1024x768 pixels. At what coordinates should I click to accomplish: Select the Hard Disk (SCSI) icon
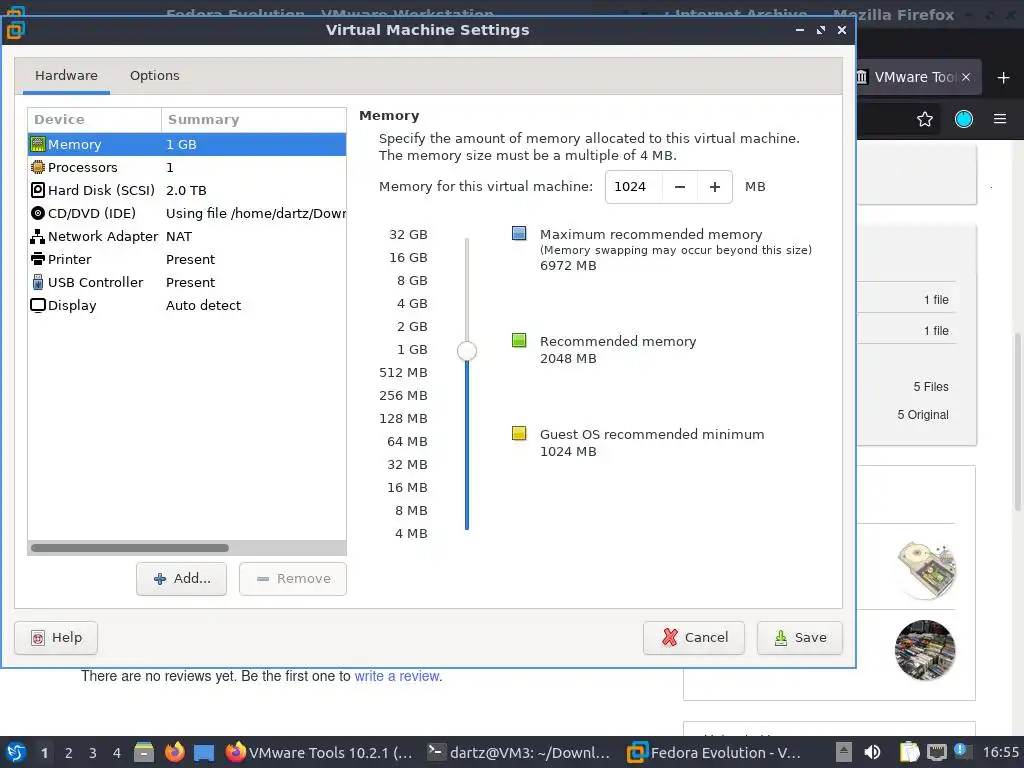pos(38,190)
